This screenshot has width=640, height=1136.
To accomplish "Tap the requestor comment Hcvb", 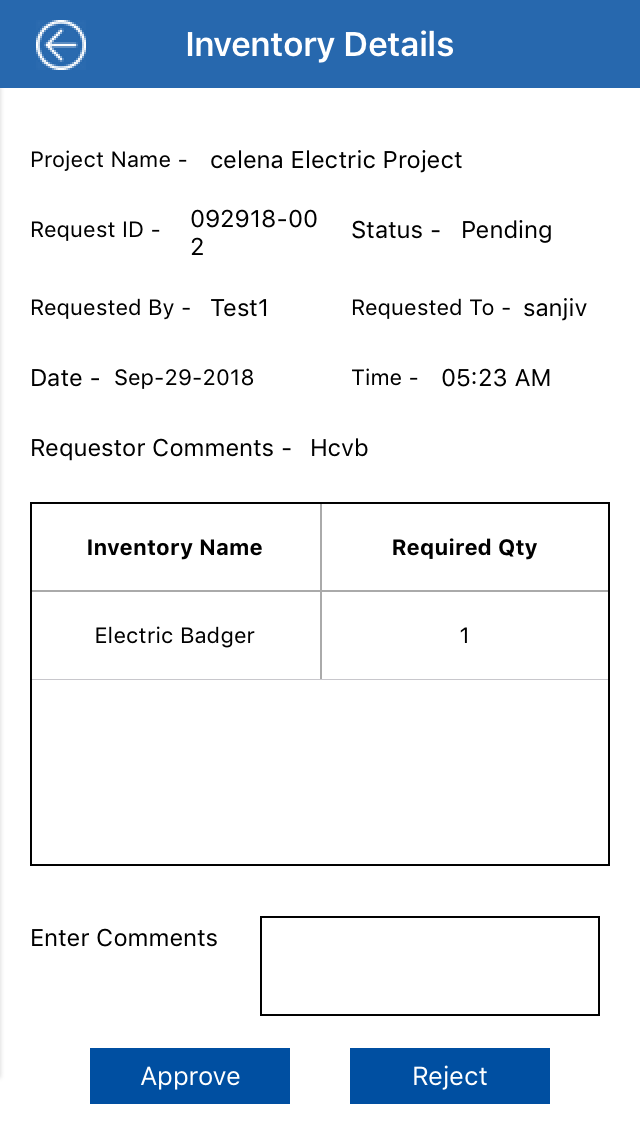I will pos(339,448).
